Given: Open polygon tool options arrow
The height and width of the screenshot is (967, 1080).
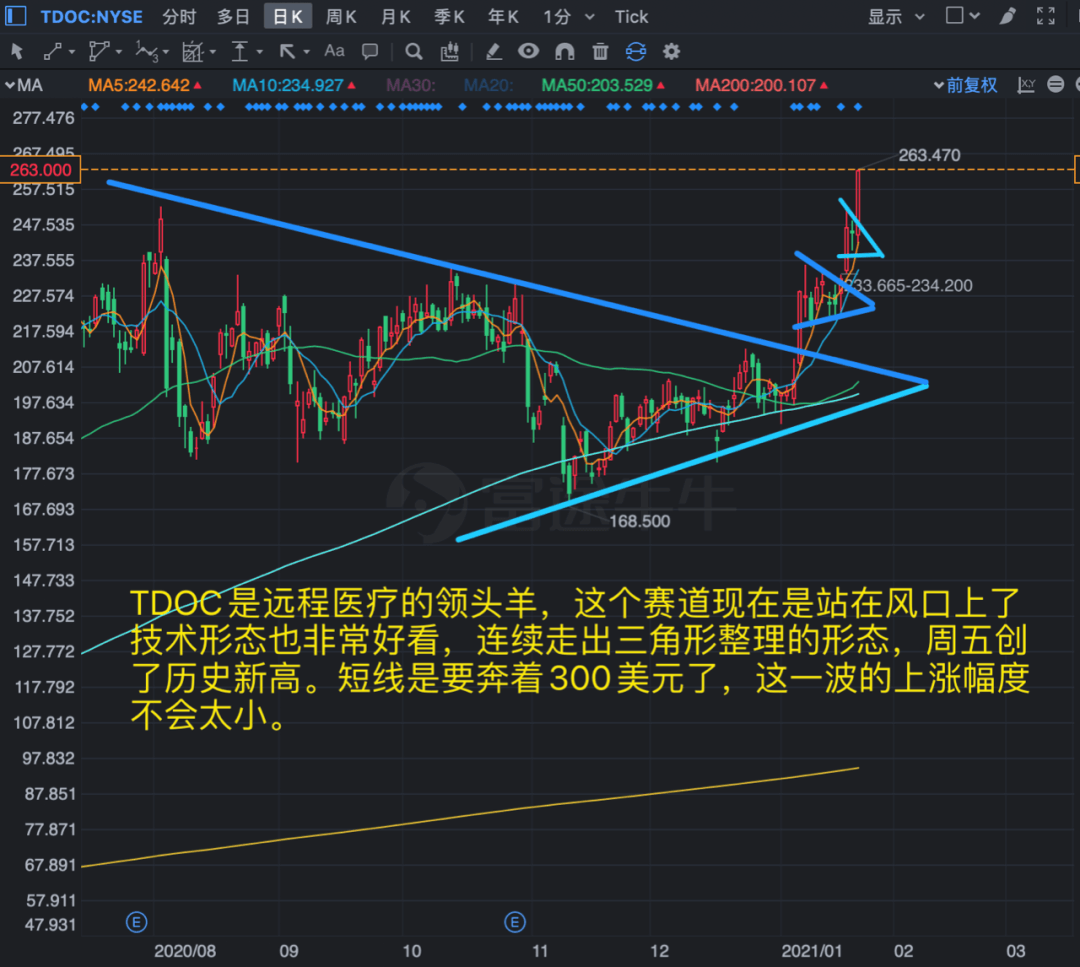Looking at the screenshot, I should [119, 52].
